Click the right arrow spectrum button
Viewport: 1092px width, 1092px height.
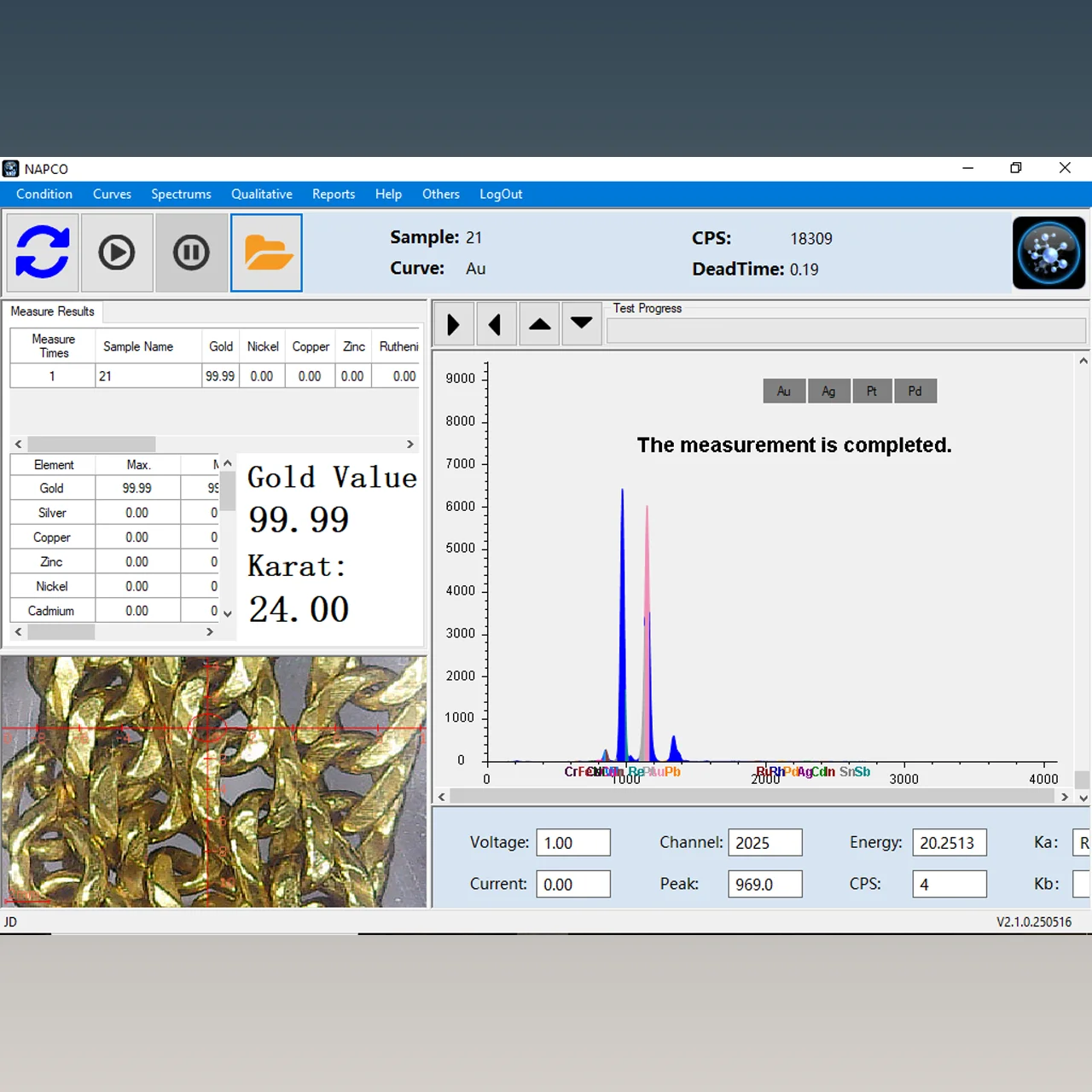point(453,324)
